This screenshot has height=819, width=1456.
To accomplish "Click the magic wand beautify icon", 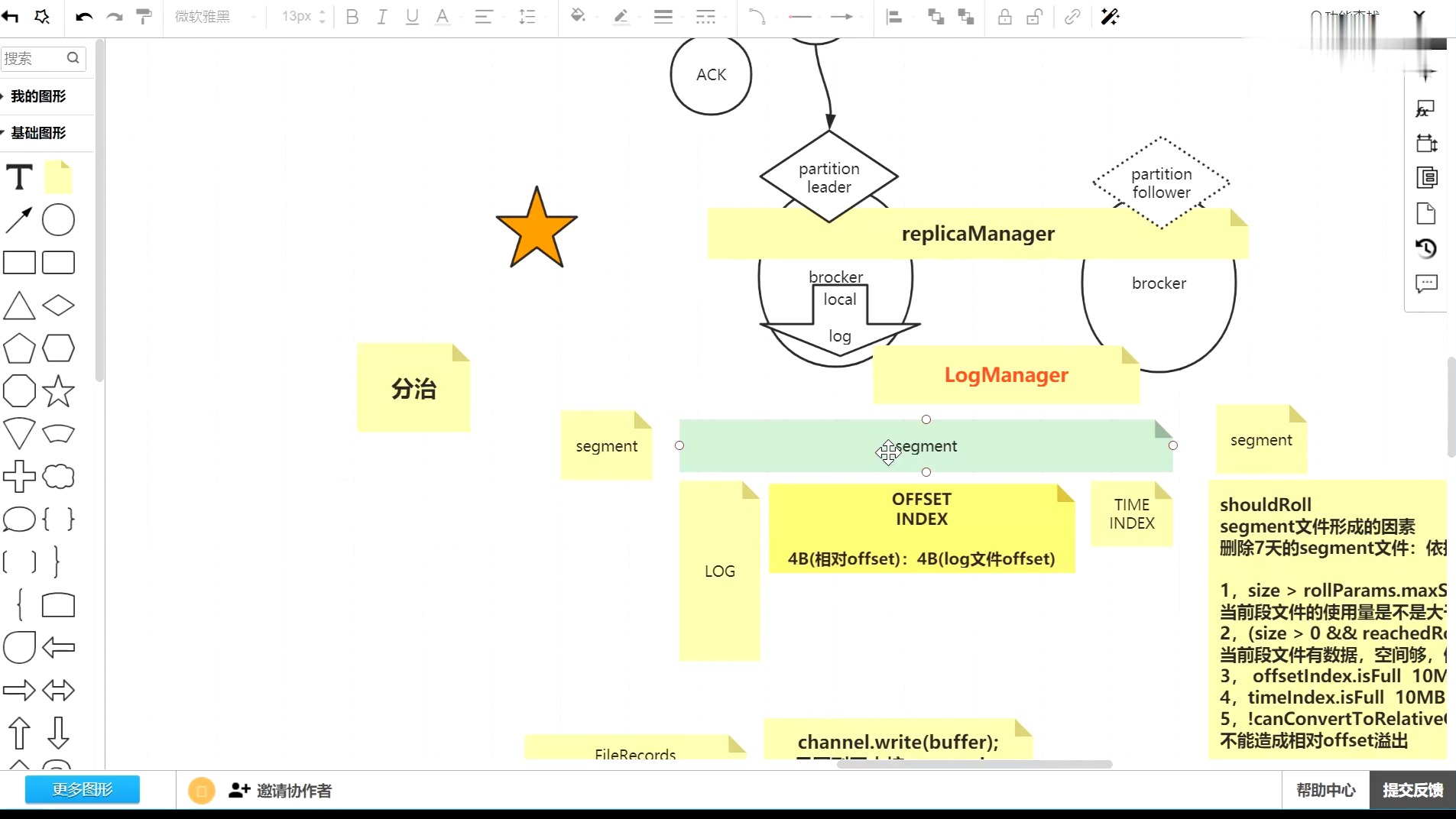I will point(1110,17).
